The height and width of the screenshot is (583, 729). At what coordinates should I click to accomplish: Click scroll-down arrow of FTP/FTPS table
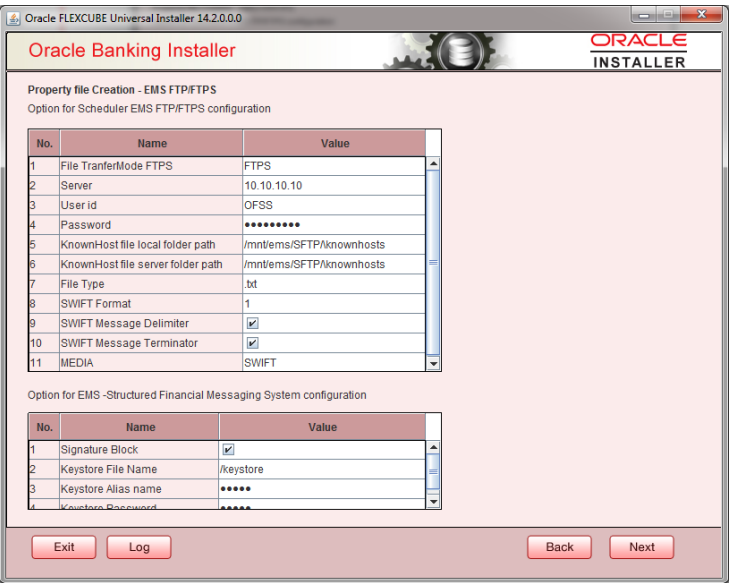[x=433, y=364]
